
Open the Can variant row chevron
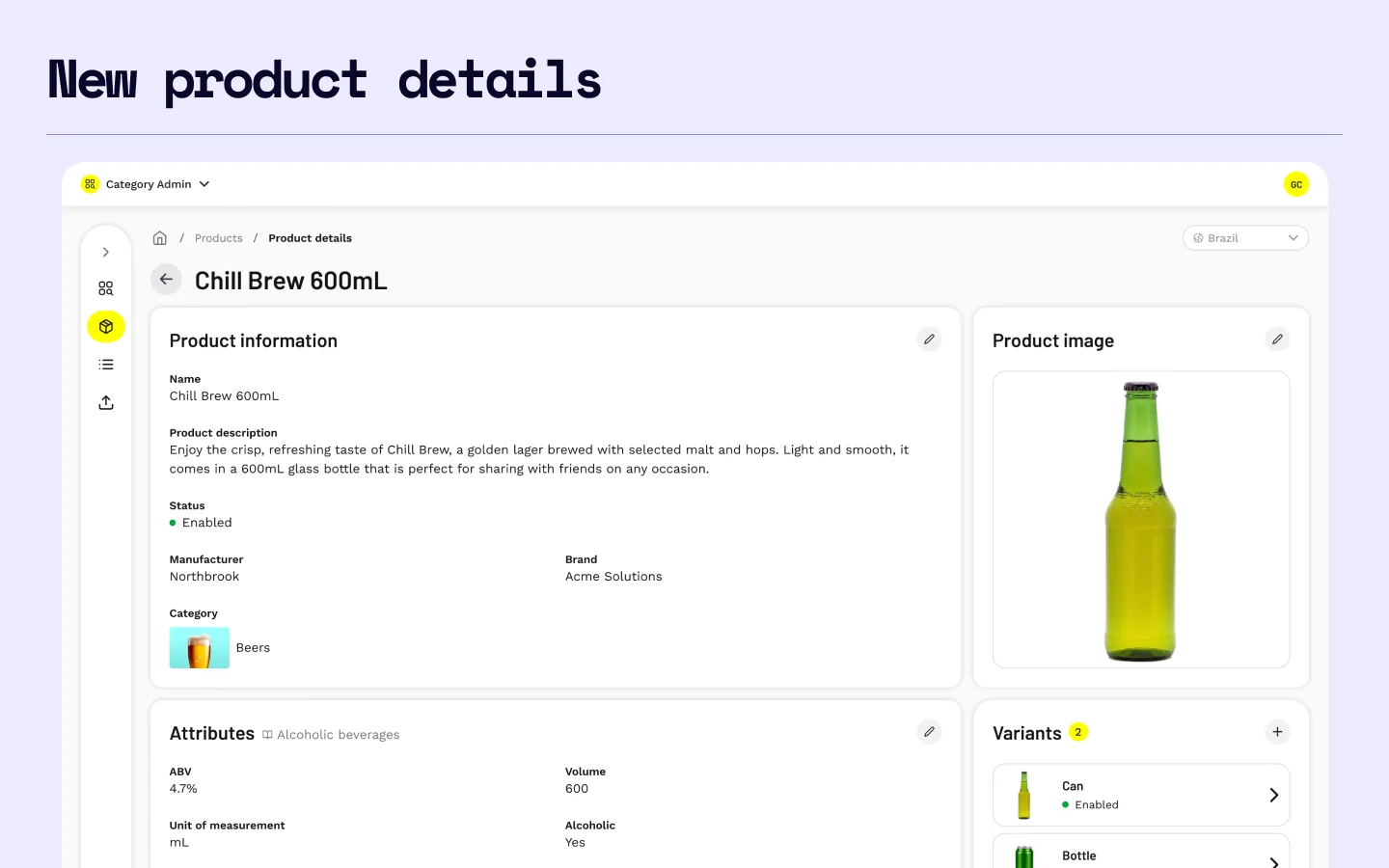click(x=1273, y=796)
